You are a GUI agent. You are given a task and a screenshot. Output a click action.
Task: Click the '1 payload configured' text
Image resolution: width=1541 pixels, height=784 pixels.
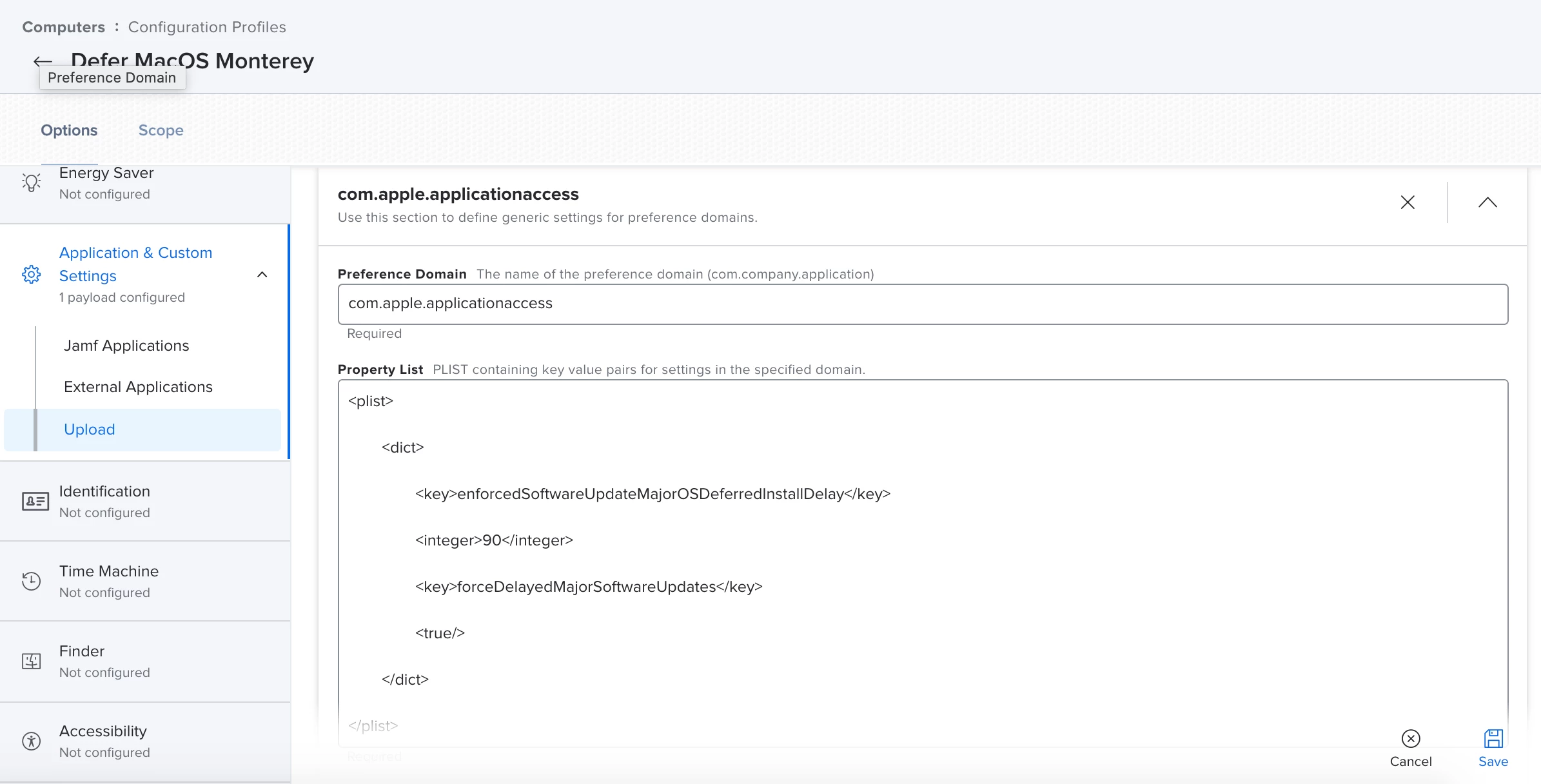pos(122,297)
